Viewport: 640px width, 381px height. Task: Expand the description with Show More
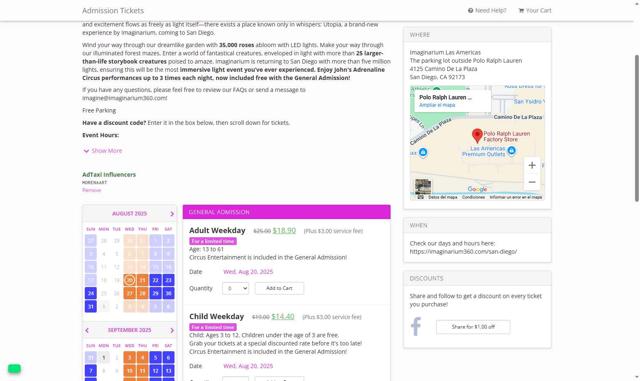[103, 151]
